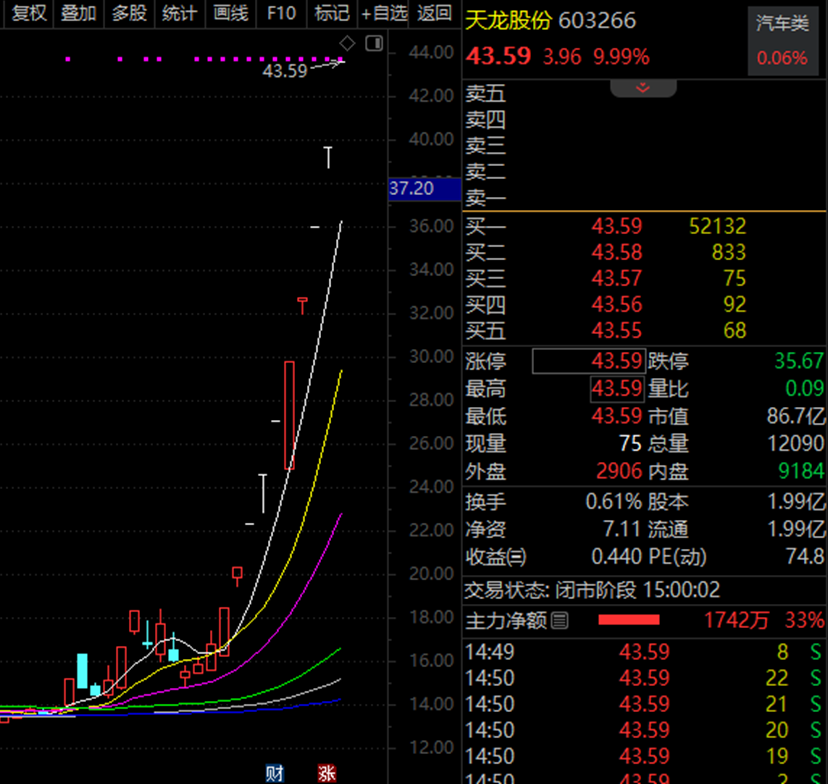Open the 汽车类 sector box

pyautogui.click(x=783, y=41)
